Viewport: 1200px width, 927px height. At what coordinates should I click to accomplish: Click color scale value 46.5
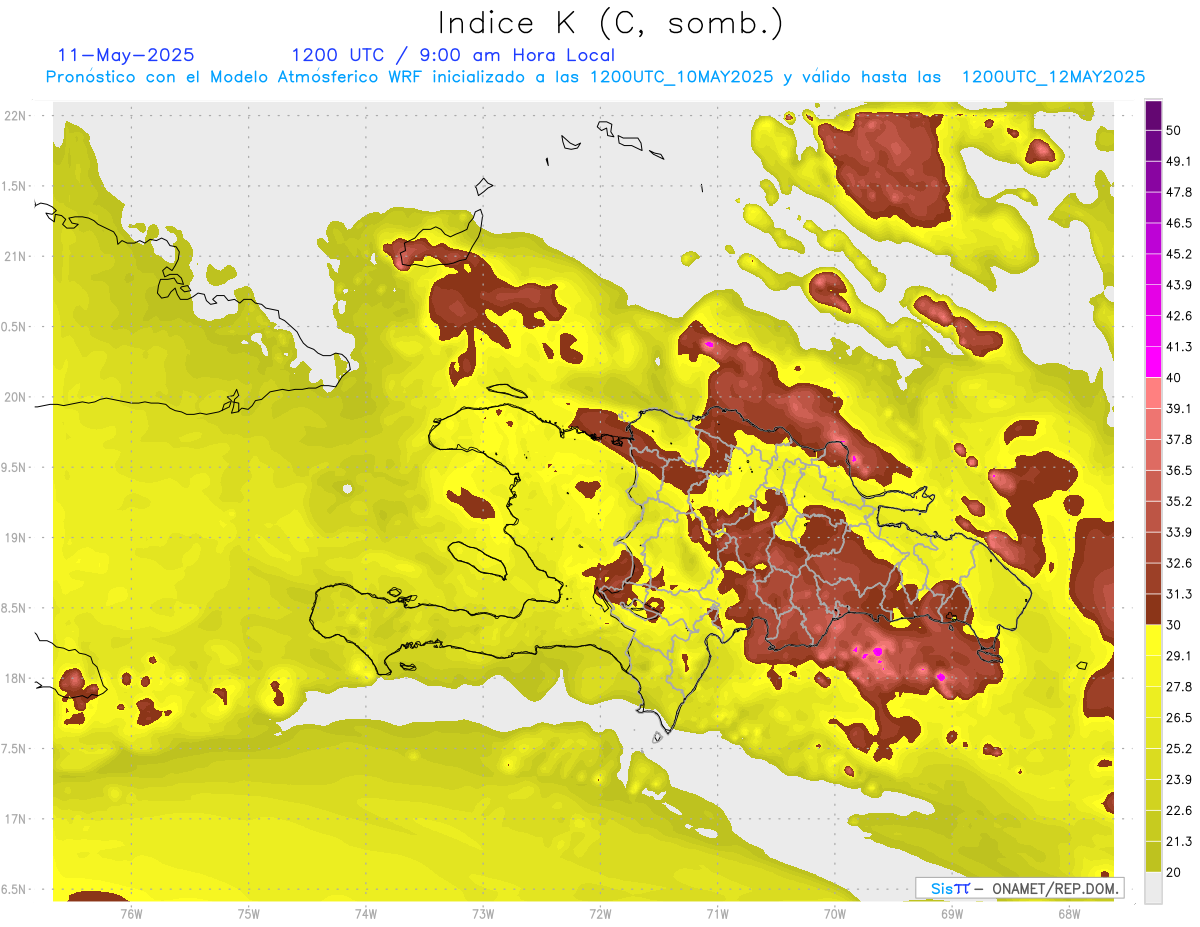1178,223
